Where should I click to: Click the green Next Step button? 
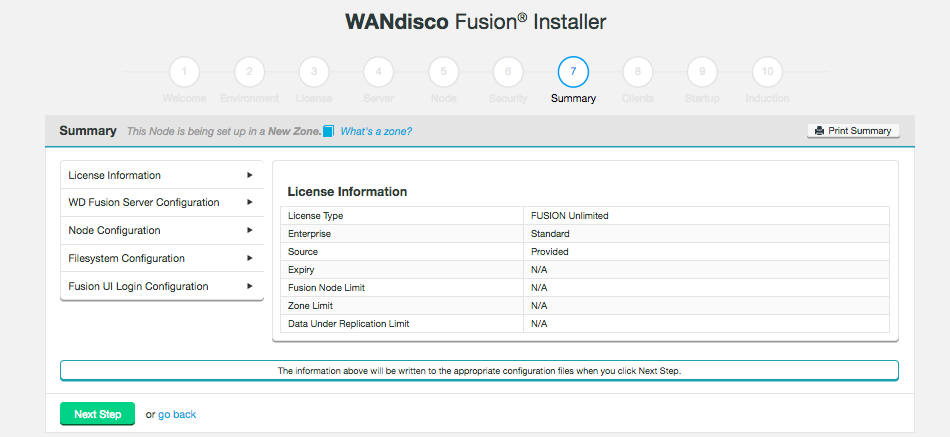pyautogui.click(x=98, y=414)
